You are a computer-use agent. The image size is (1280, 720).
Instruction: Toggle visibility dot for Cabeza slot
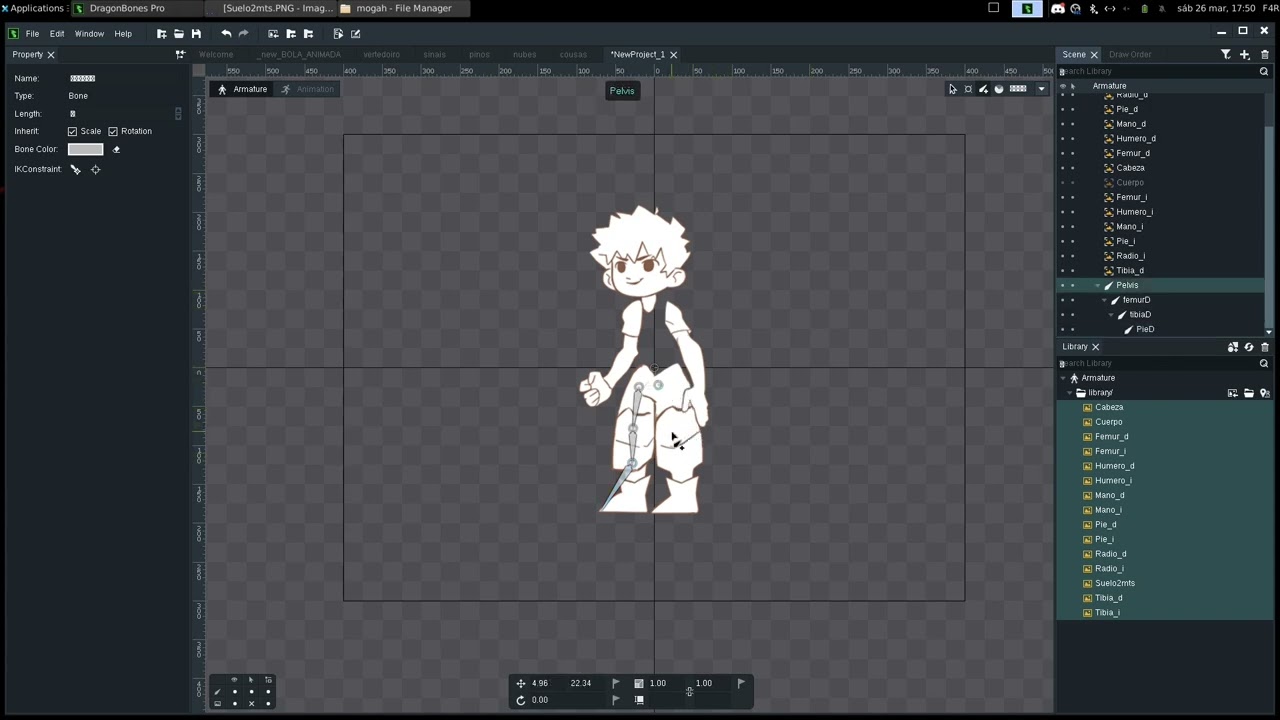(x=1063, y=168)
